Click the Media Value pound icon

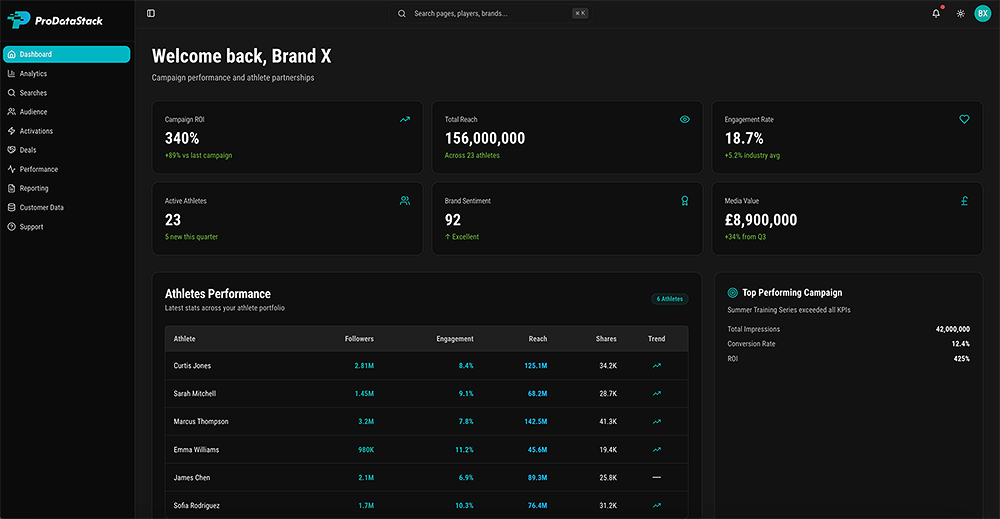click(x=964, y=201)
